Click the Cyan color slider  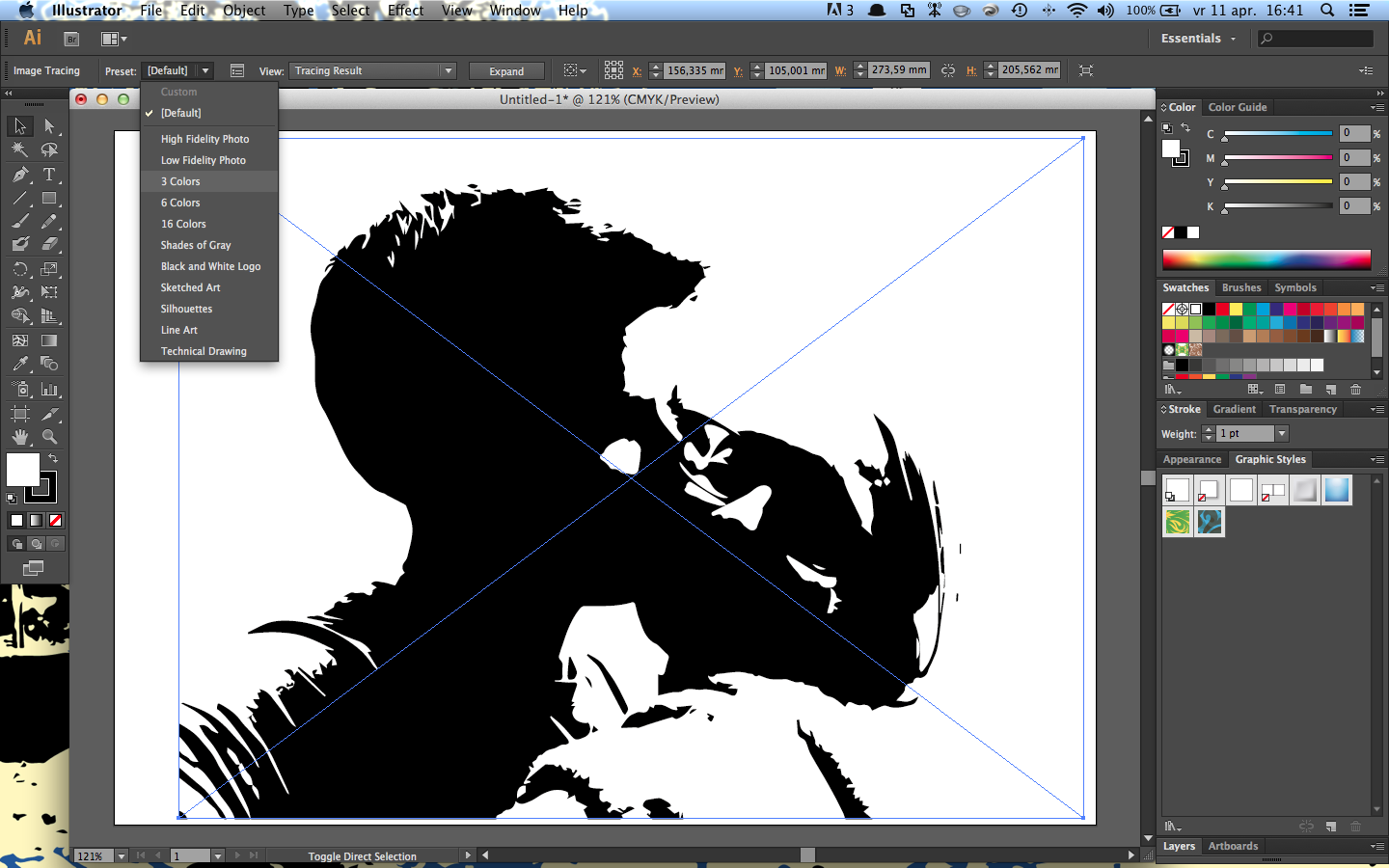[1278, 133]
